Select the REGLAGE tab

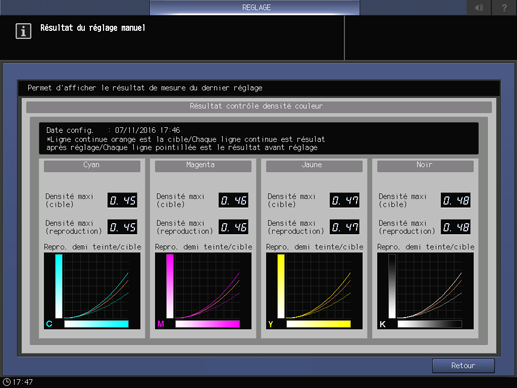[x=255, y=7]
